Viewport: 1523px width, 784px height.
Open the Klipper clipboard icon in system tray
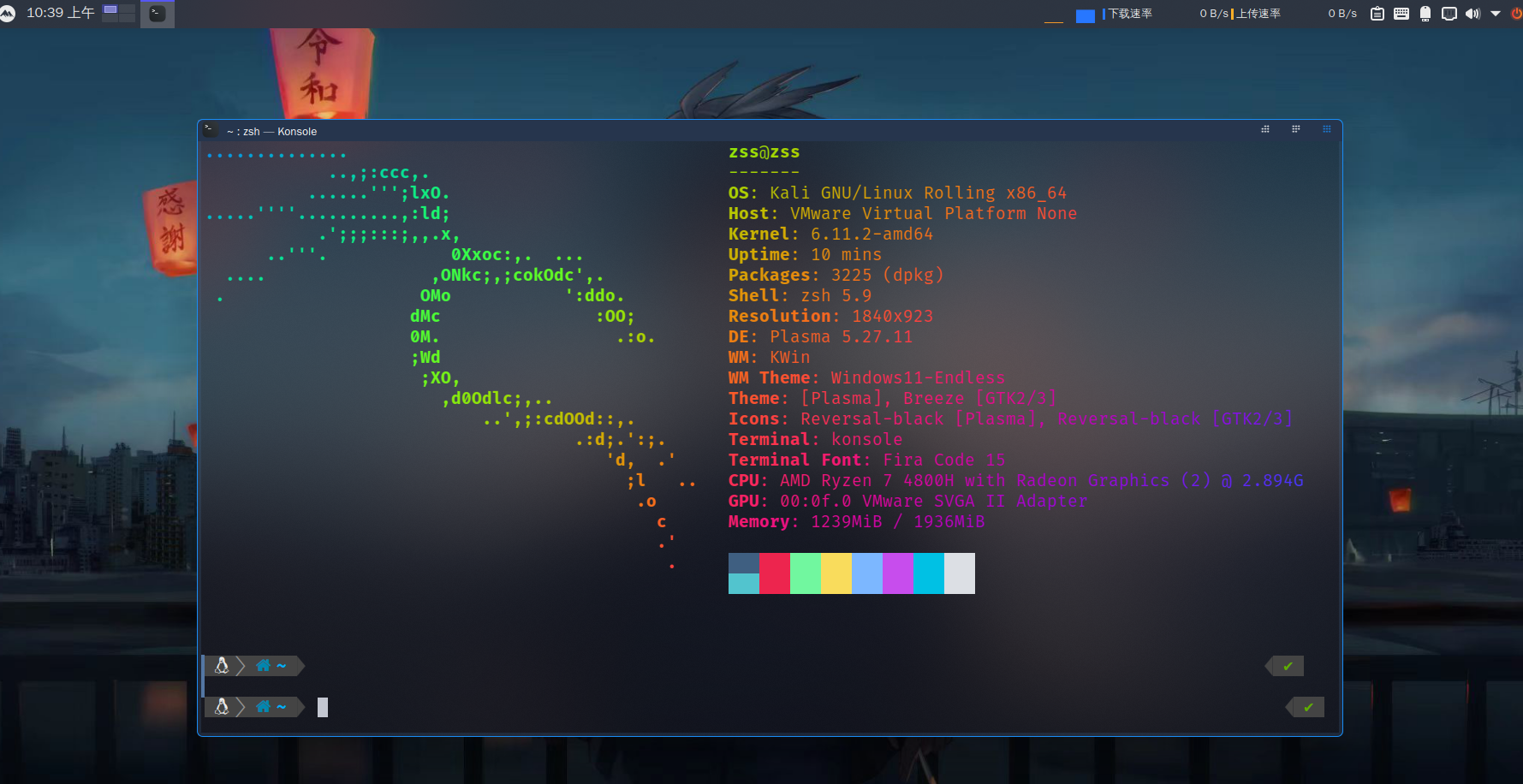point(1377,14)
